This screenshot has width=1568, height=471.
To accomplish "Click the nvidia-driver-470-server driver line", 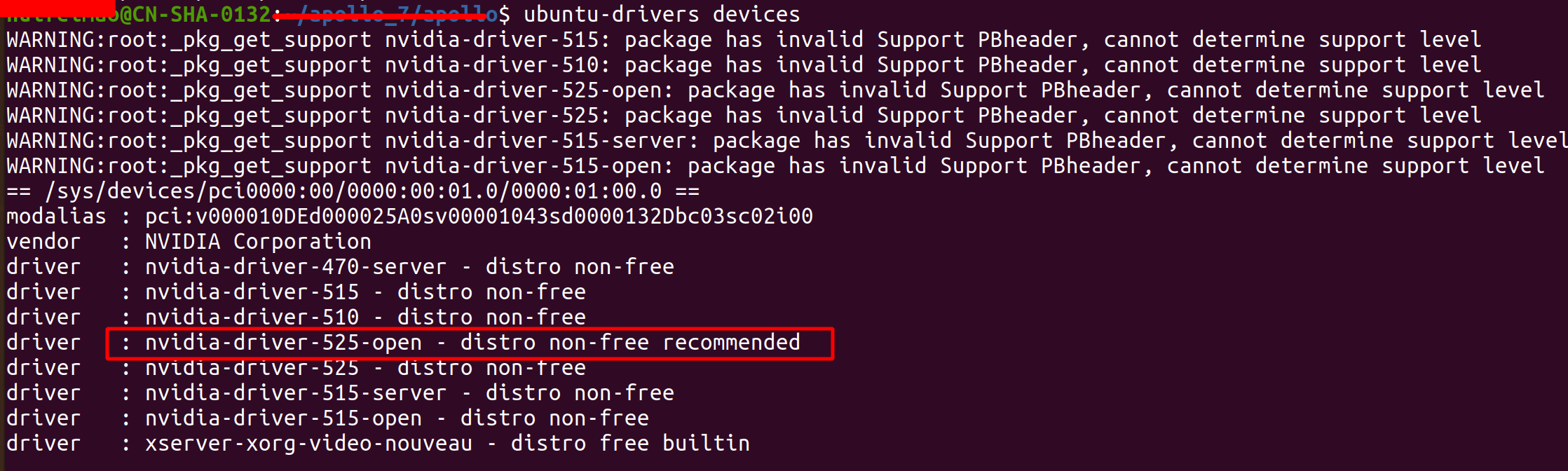I will click(x=340, y=267).
